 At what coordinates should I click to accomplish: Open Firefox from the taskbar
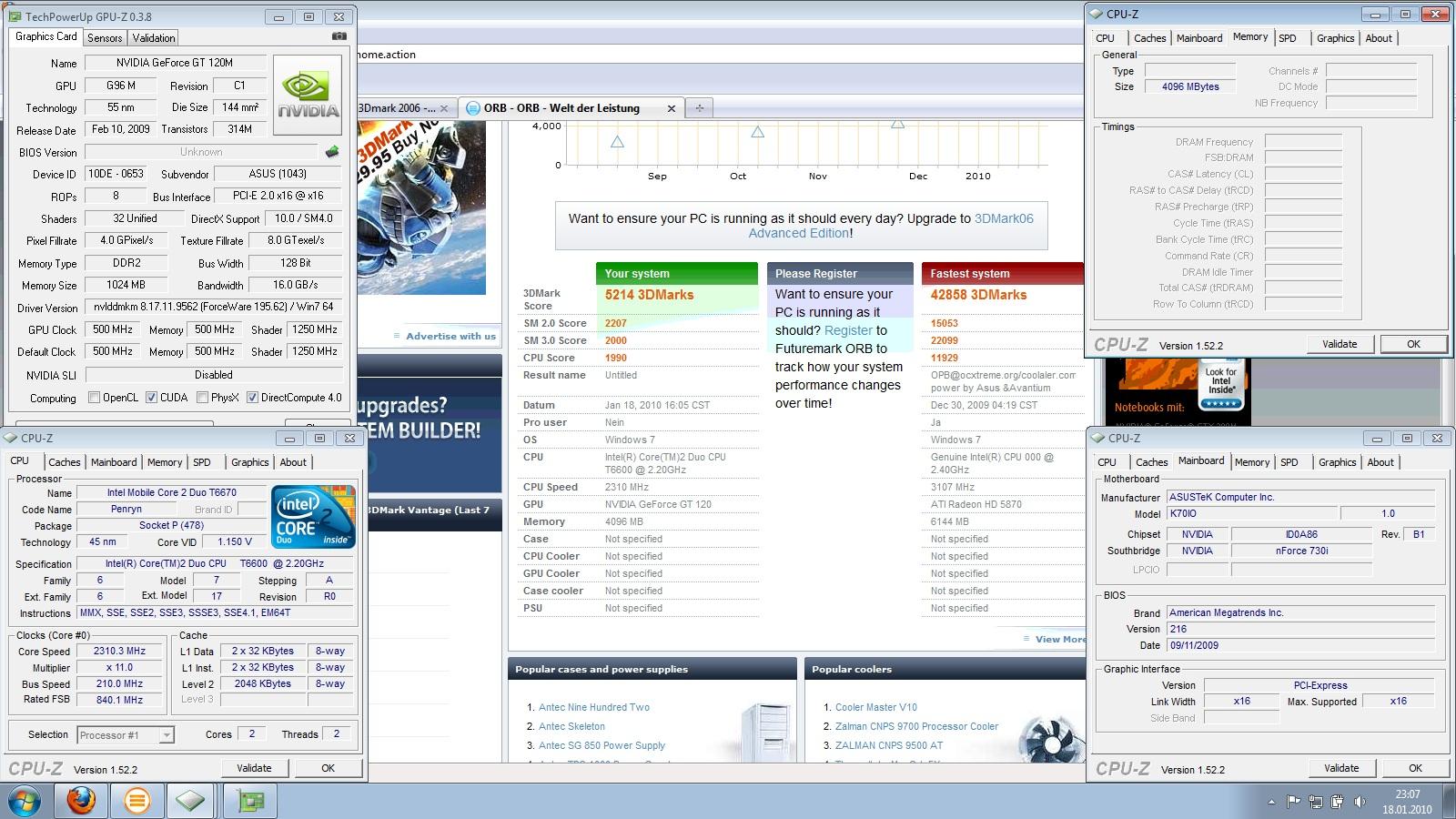[81, 801]
